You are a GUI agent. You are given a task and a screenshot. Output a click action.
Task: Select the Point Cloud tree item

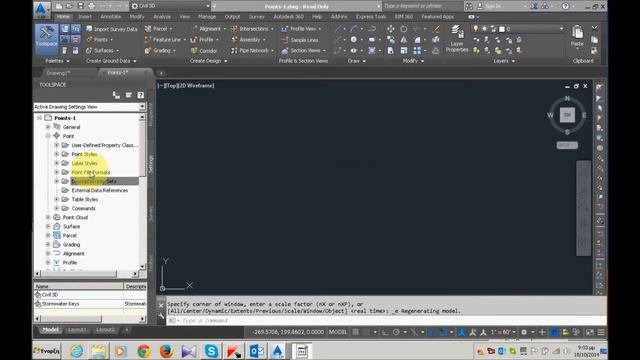[x=75, y=218]
